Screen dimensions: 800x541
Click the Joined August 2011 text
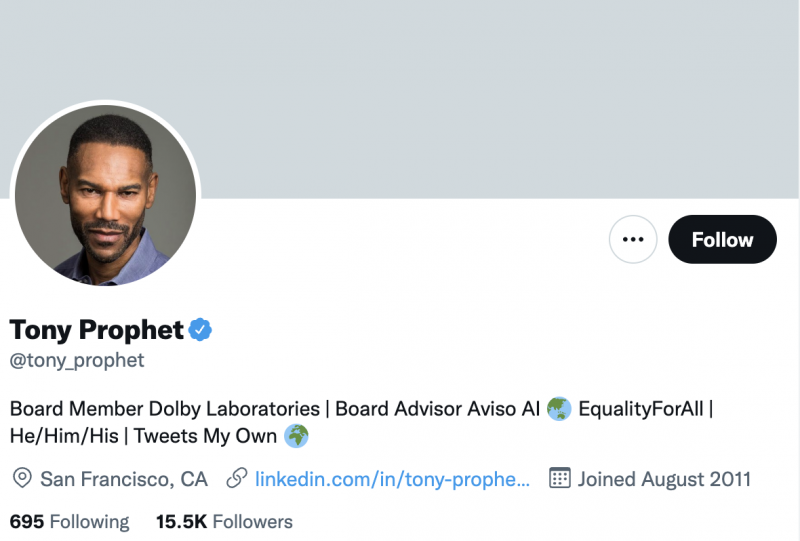pos(664,479)
